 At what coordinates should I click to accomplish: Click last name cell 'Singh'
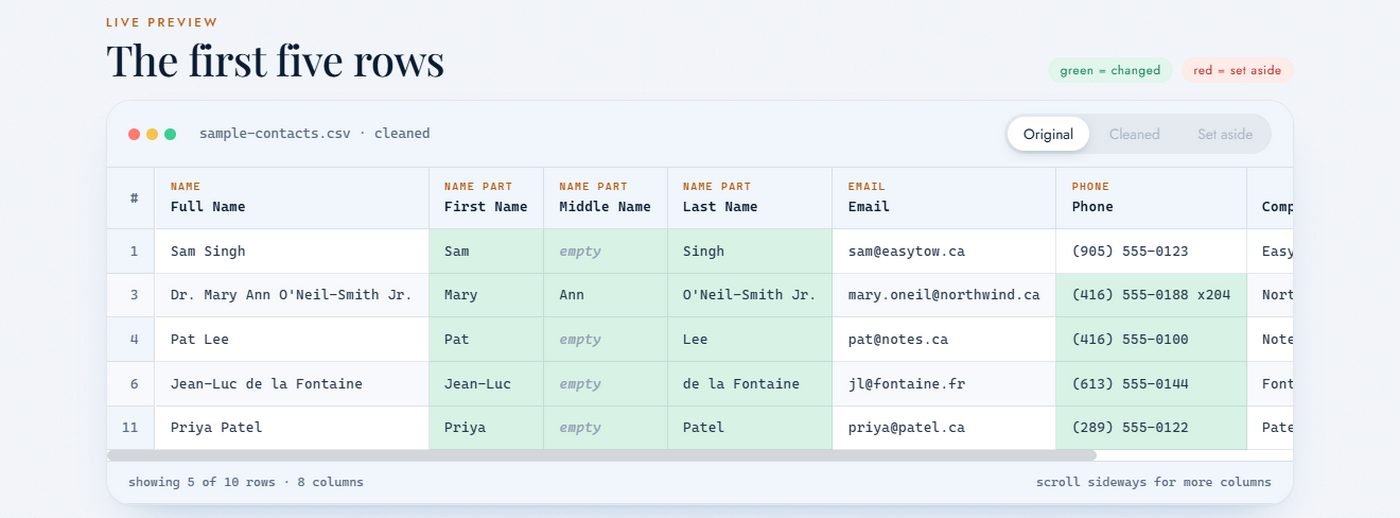tap(750, 251)
